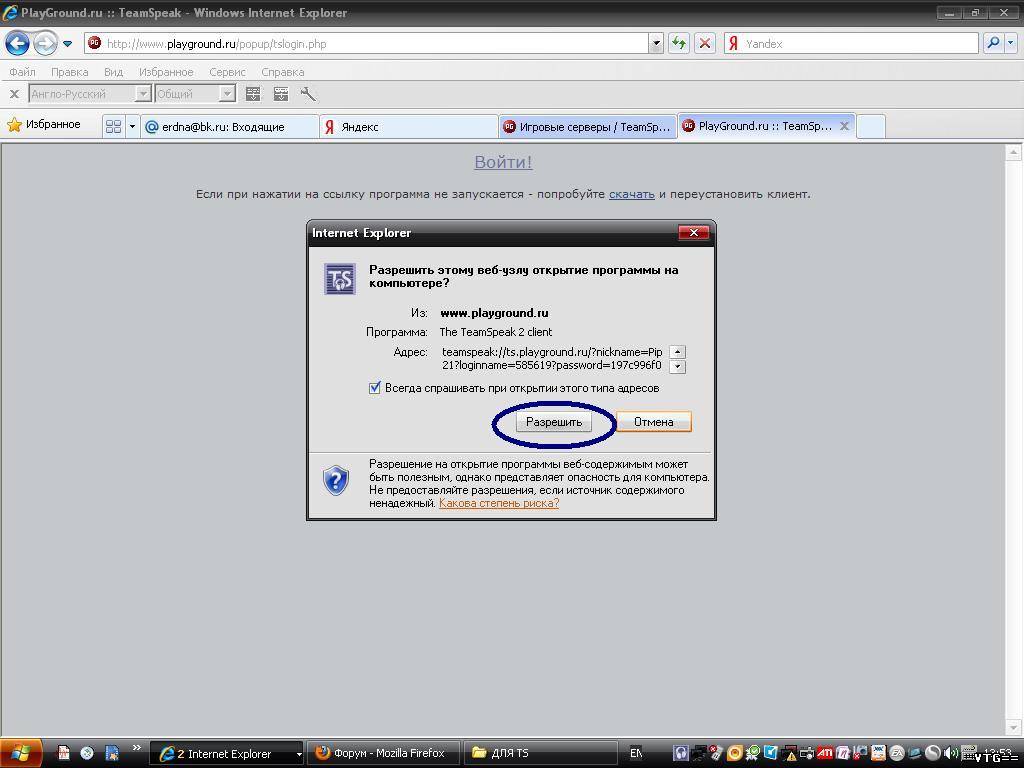The image size is (1024, 768).
Task: Expand the Англо-Русский language dropdown
Action: tap(143, 94)
